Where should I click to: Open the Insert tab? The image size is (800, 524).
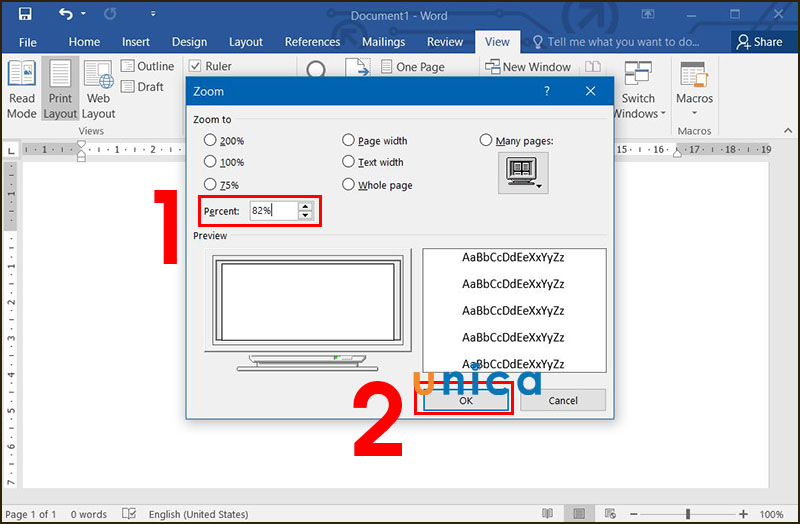click(136, 42)
